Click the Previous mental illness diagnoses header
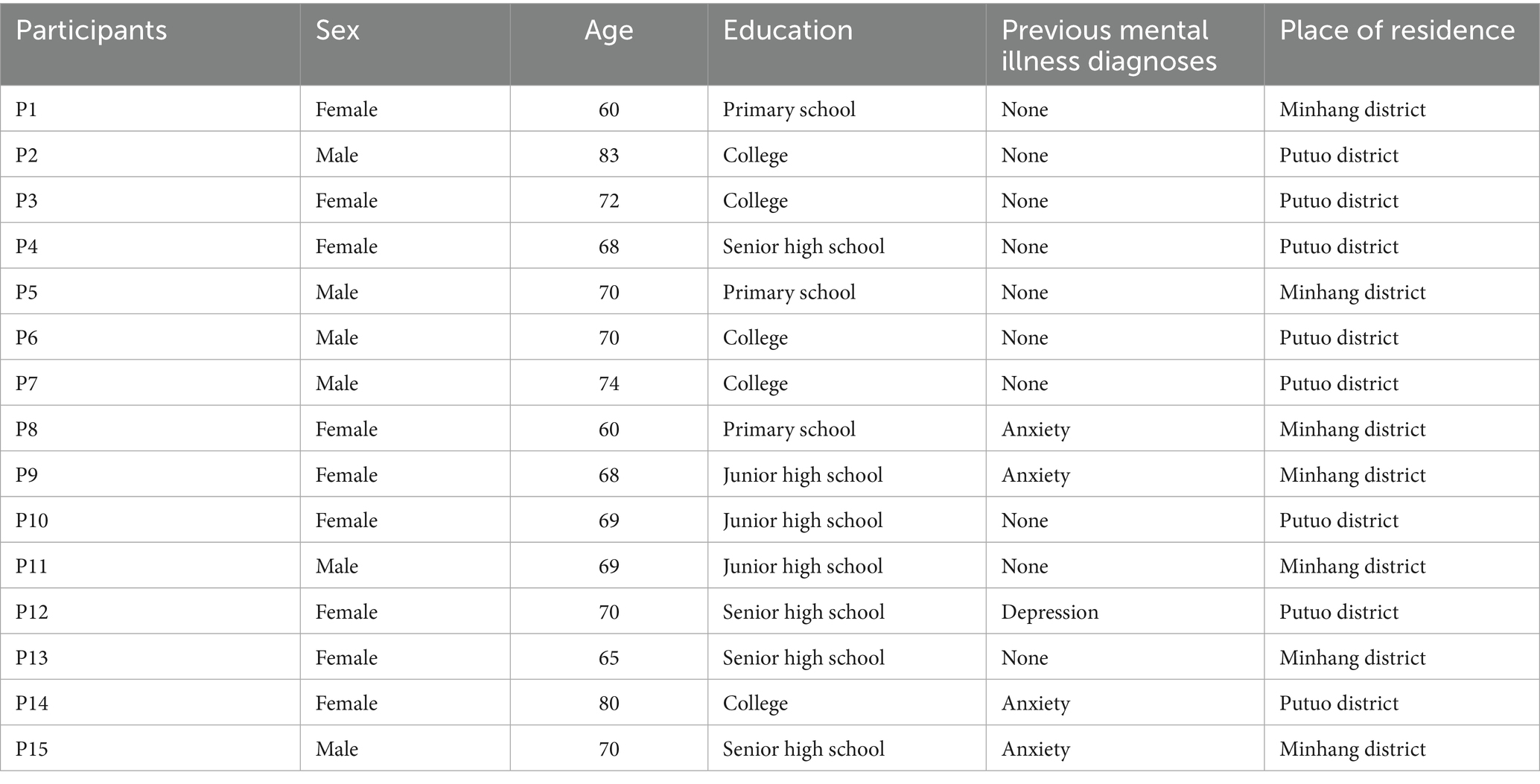Screen dimensions: 1540x784 [1108, 45]
